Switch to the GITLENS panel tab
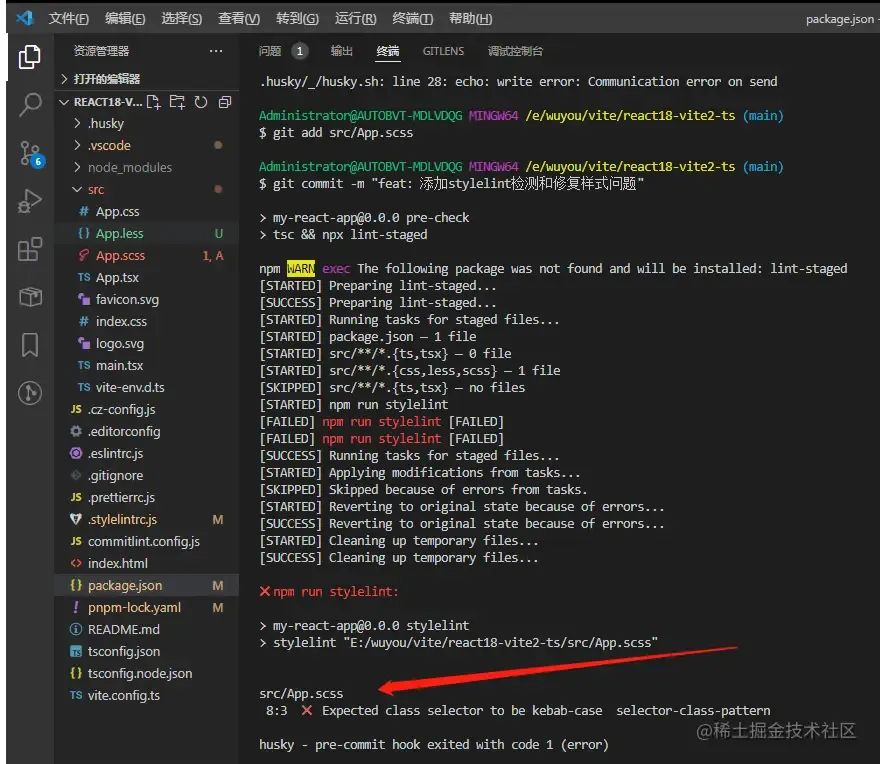The image size is (880, 764). pyautogui.click(x=443, y=51)
